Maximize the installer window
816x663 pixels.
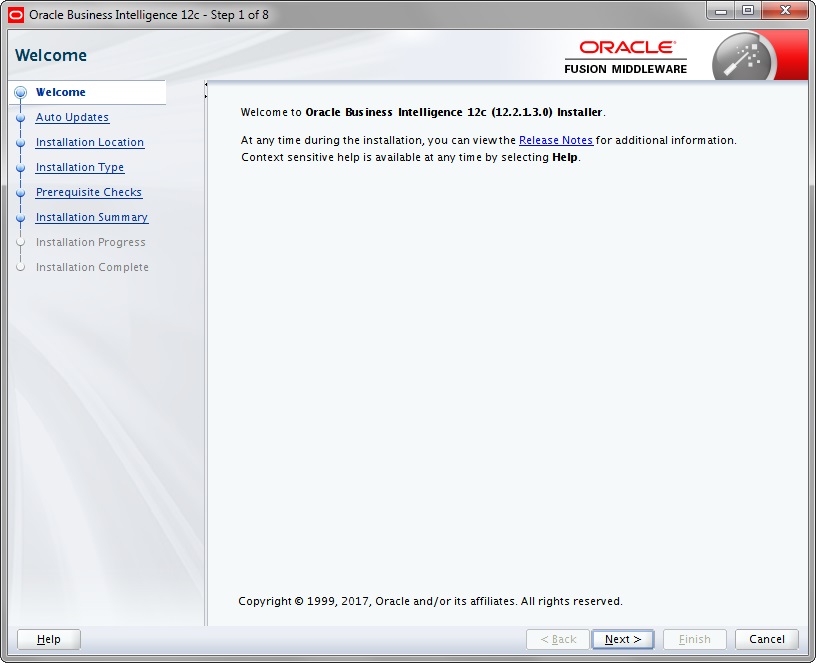point(748,11)
